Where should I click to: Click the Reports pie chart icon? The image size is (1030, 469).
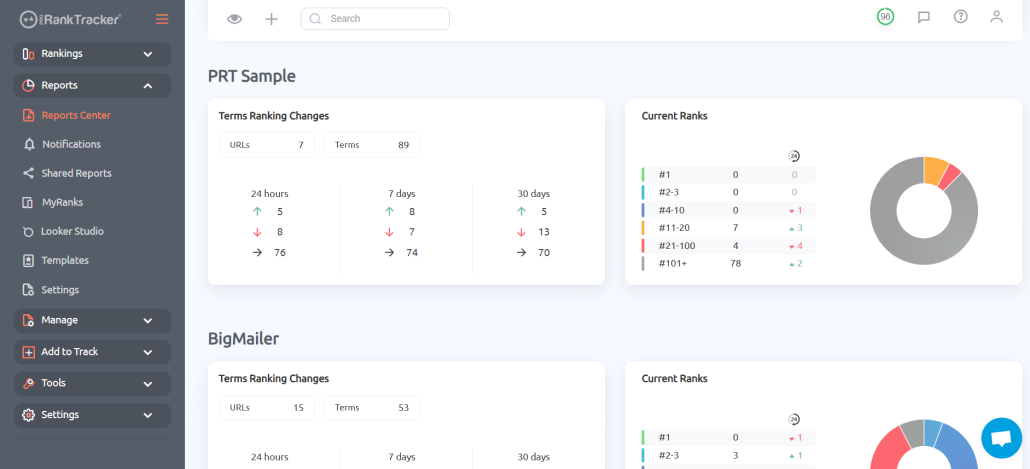click(28, 85)
